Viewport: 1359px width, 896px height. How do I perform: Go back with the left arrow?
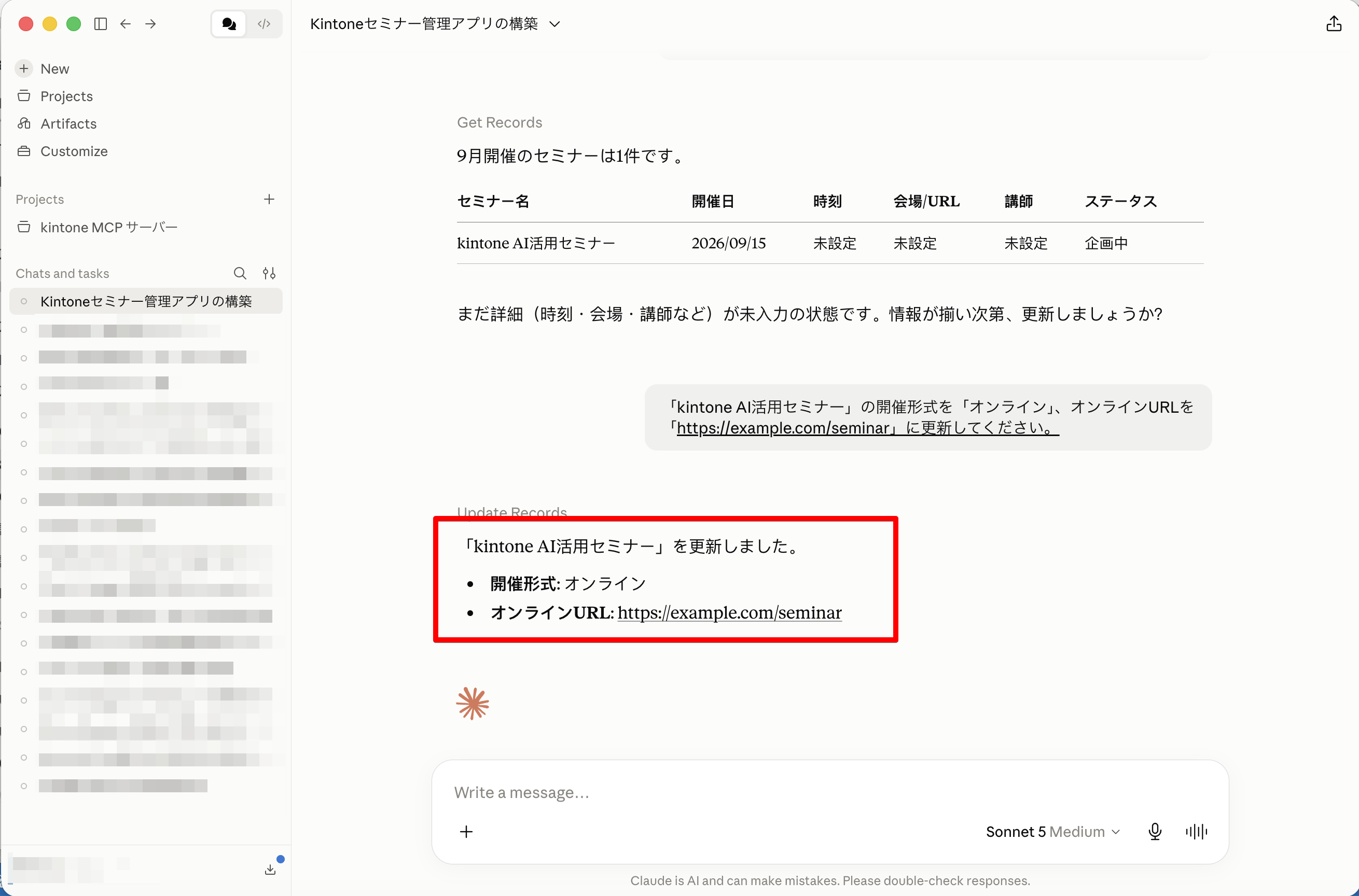(x=126, y=24)
